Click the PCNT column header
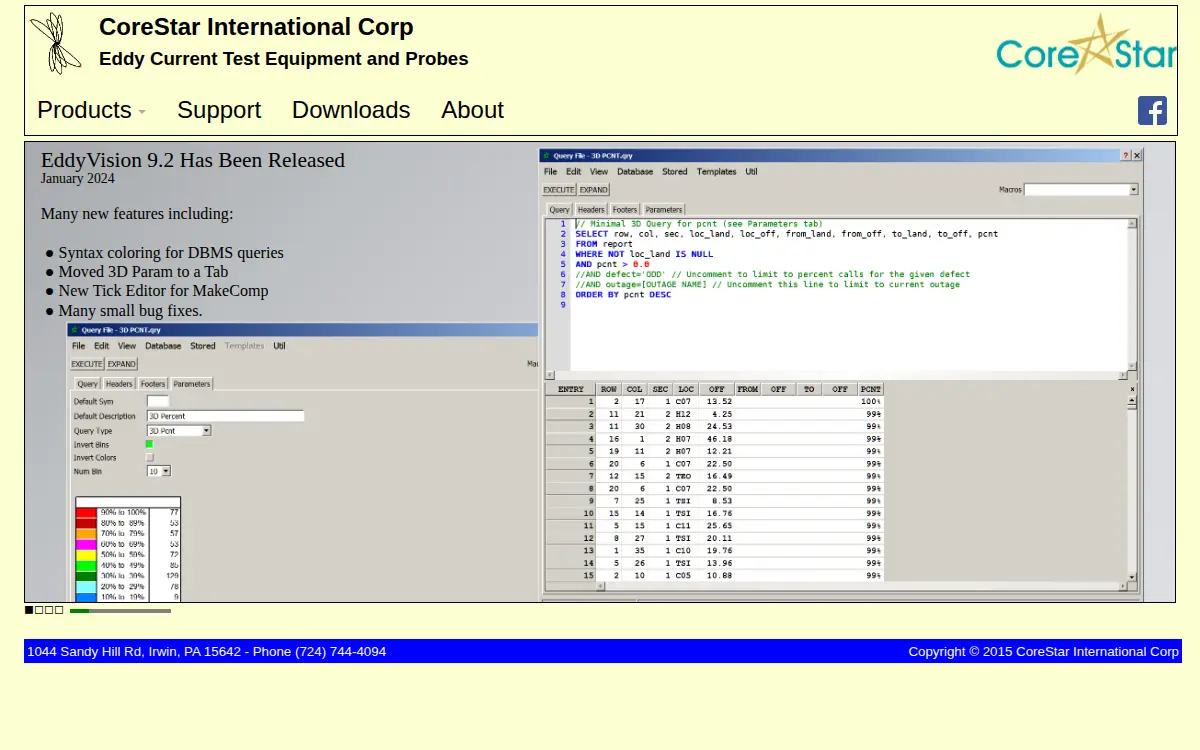The width and height of the screenshot is (1200, 750). click(870, 389)
